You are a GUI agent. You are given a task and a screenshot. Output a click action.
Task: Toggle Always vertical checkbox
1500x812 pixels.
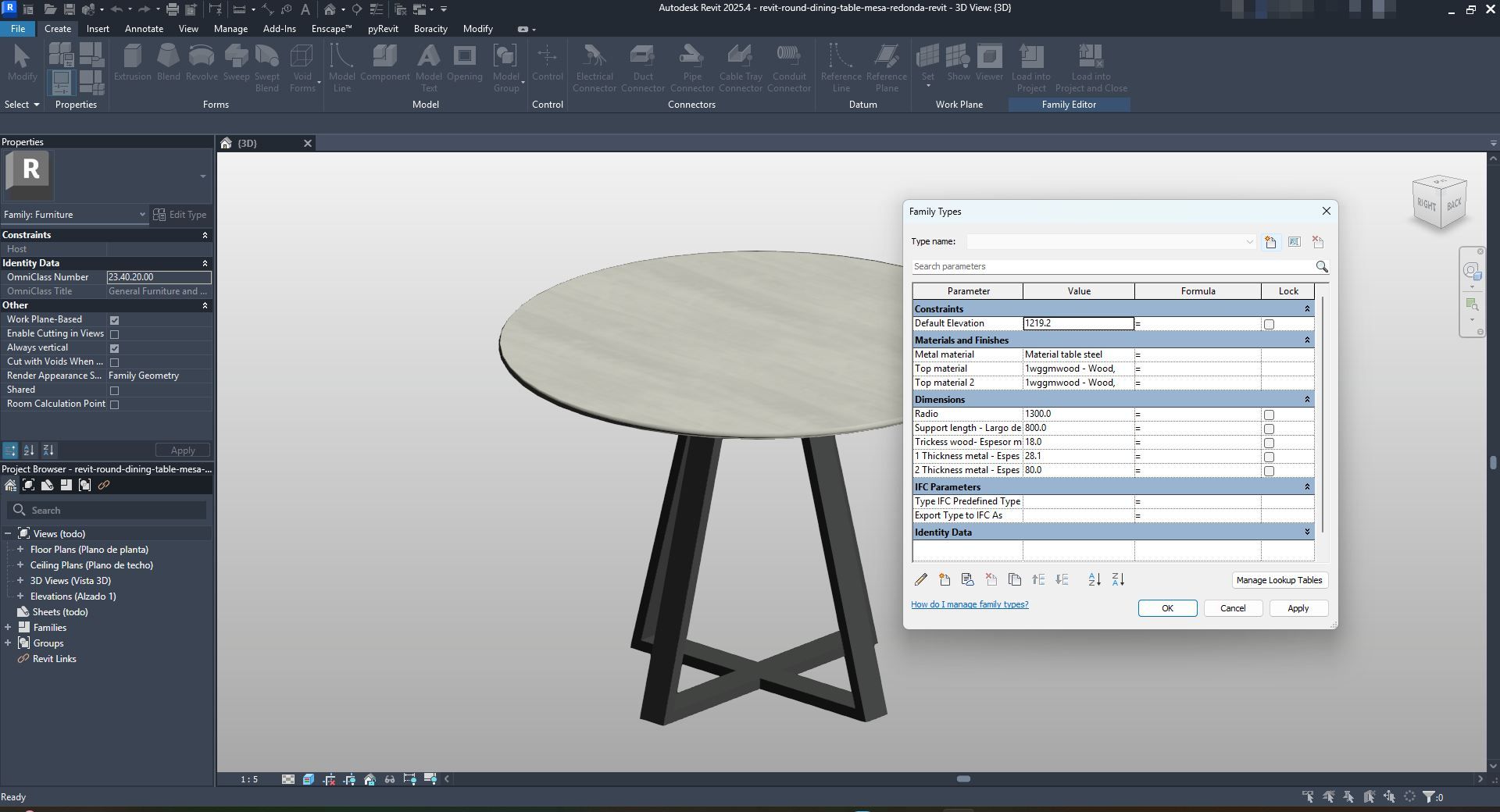tap(115, 348)
